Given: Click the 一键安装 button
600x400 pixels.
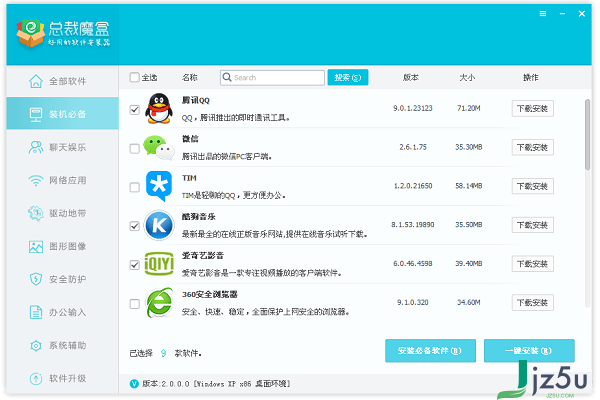Looking at the screenshot, I should click(x=529, y=351).
